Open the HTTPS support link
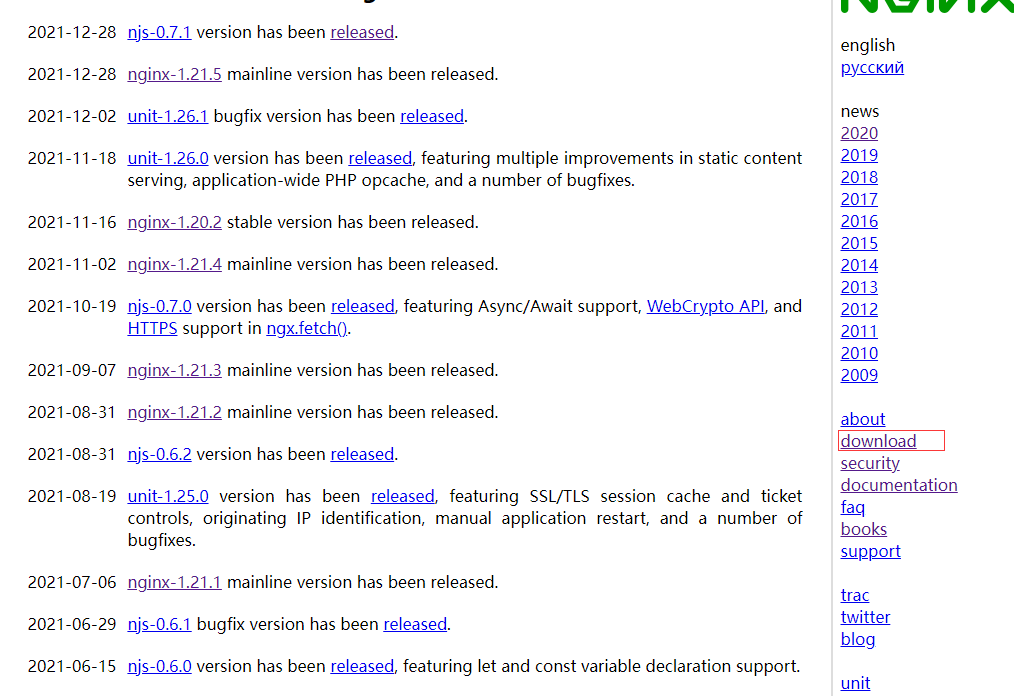The image size is (1014, 696). pyautogui.click(x=152, y=329)
